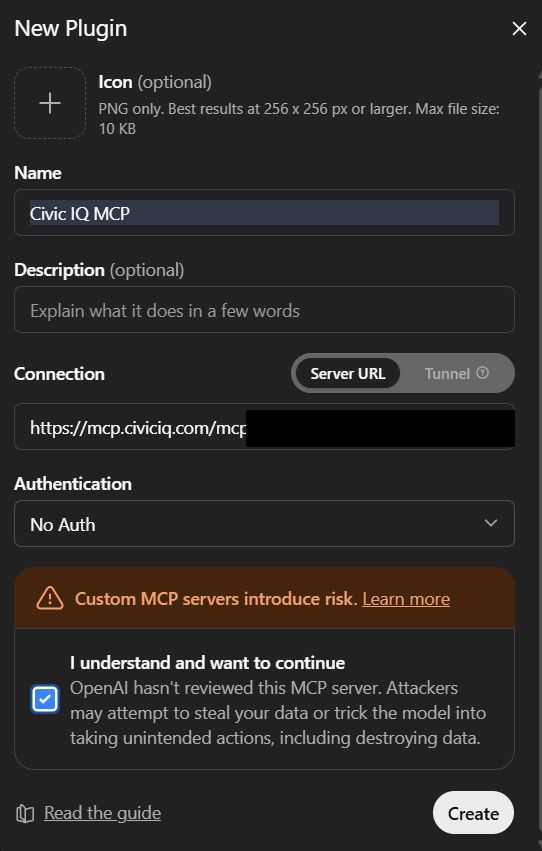The width and height of the screenshot is (542, 851).
Task: Select the Server URL connection tab
Action: pyautogui.click(x=348, y=373)
